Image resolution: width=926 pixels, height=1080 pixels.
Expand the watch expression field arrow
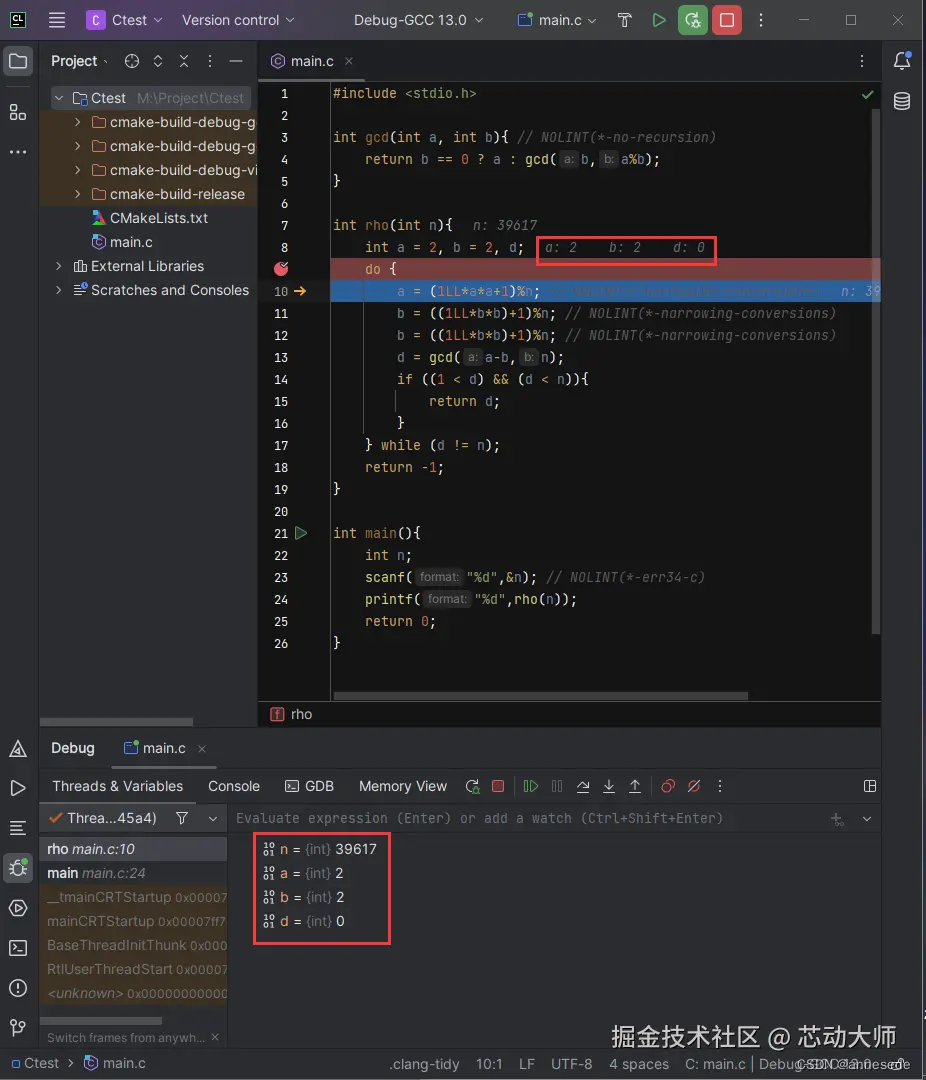pos(867,818)
